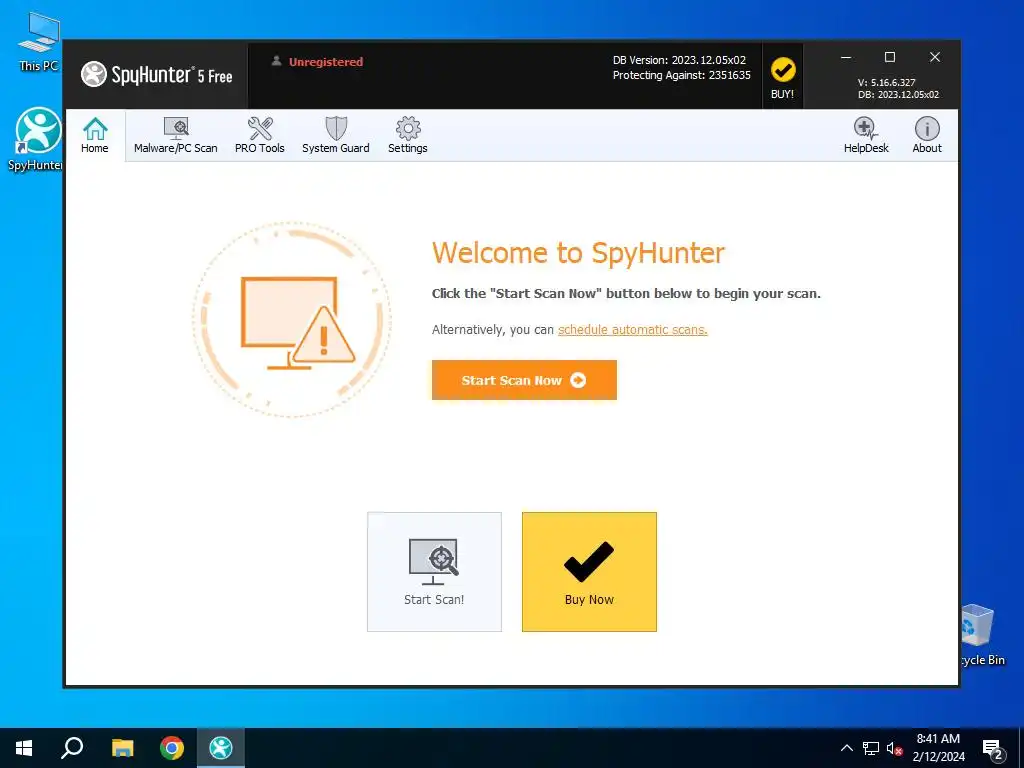Viewport: 1024px width, 768px height.
Task: Open the Action Center notifications
Action: tap(993, 749)
